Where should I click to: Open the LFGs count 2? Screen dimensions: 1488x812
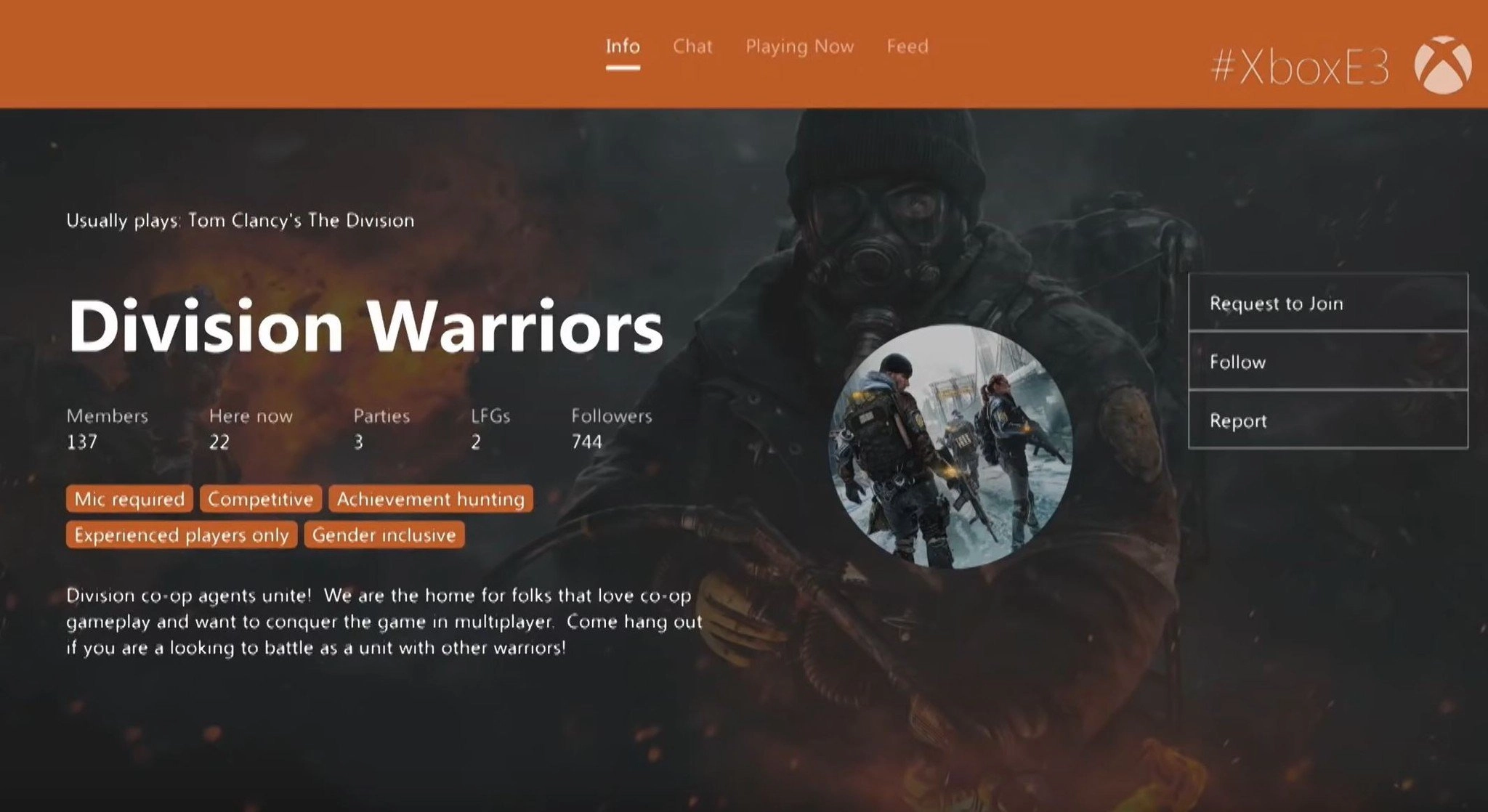pyautogui.click(x=490, y=429)
